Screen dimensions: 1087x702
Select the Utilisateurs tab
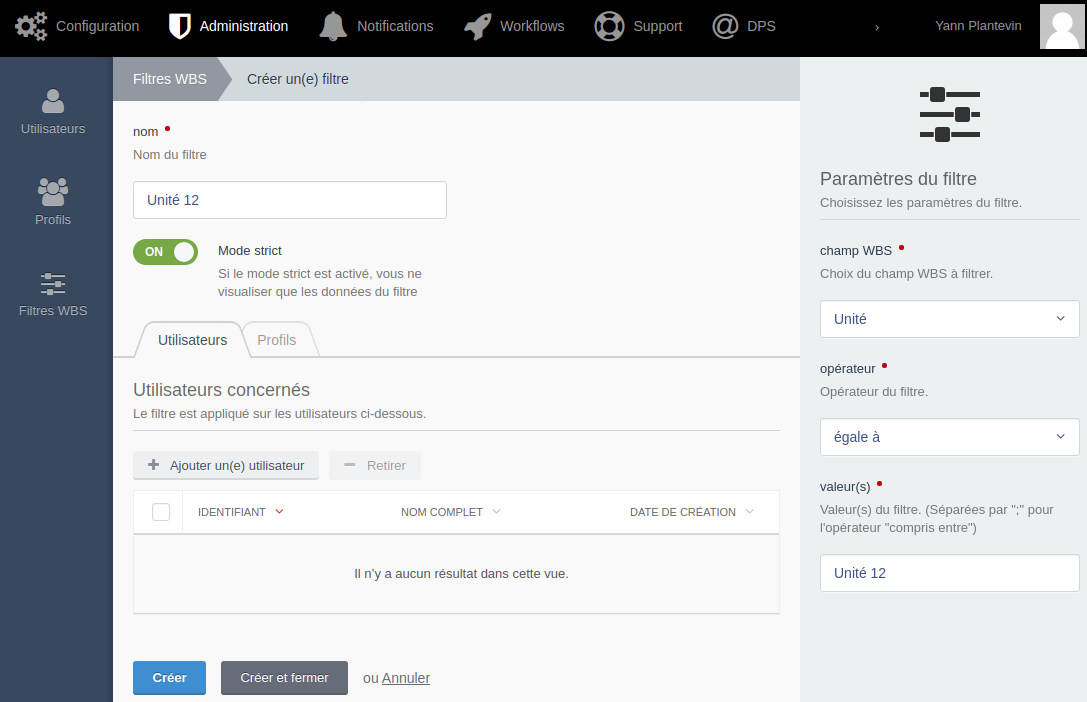(x=192, y=340)
